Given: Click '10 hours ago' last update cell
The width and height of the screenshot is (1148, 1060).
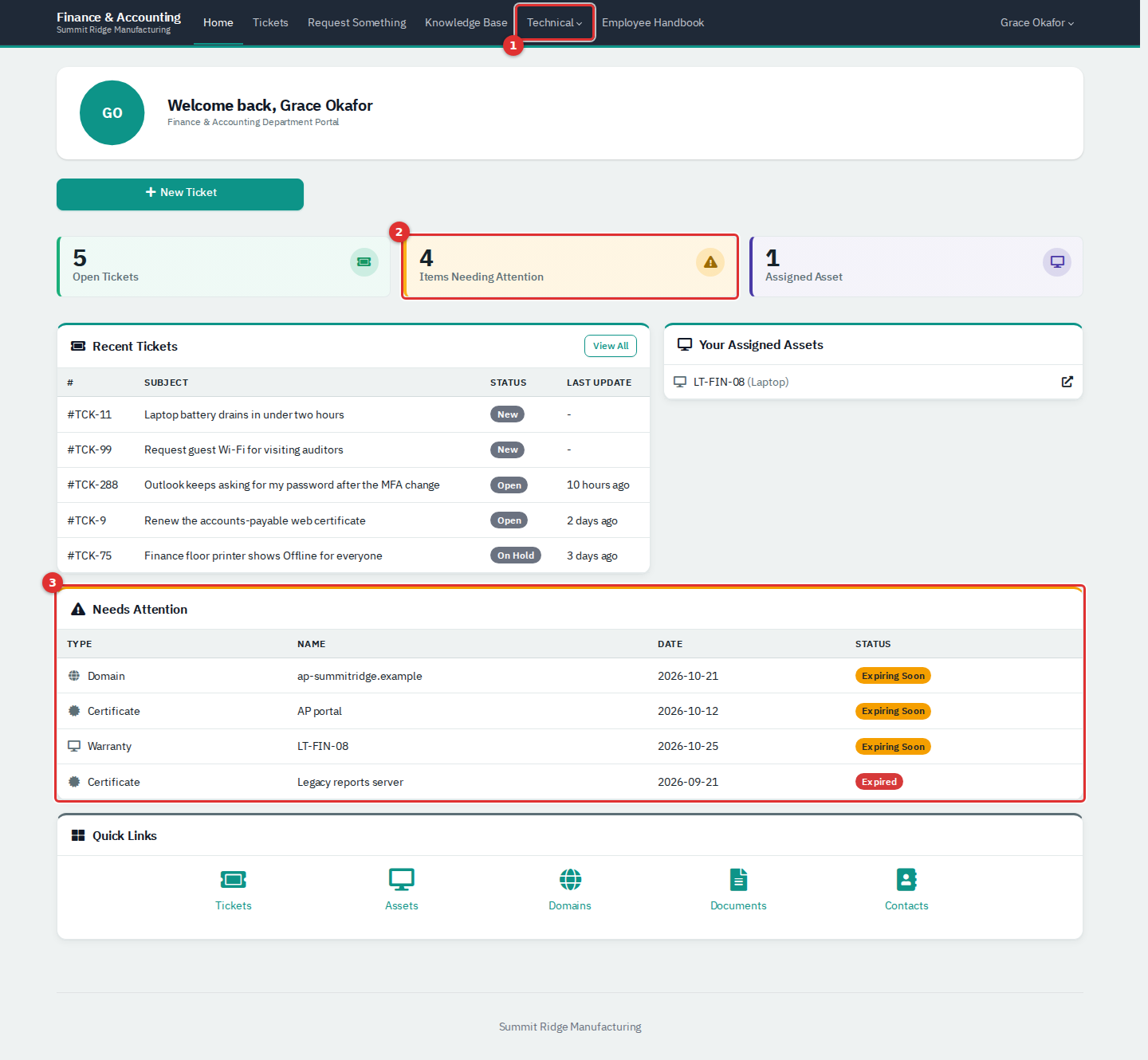Looking at the screenshot, I should (x=598, y=485).
